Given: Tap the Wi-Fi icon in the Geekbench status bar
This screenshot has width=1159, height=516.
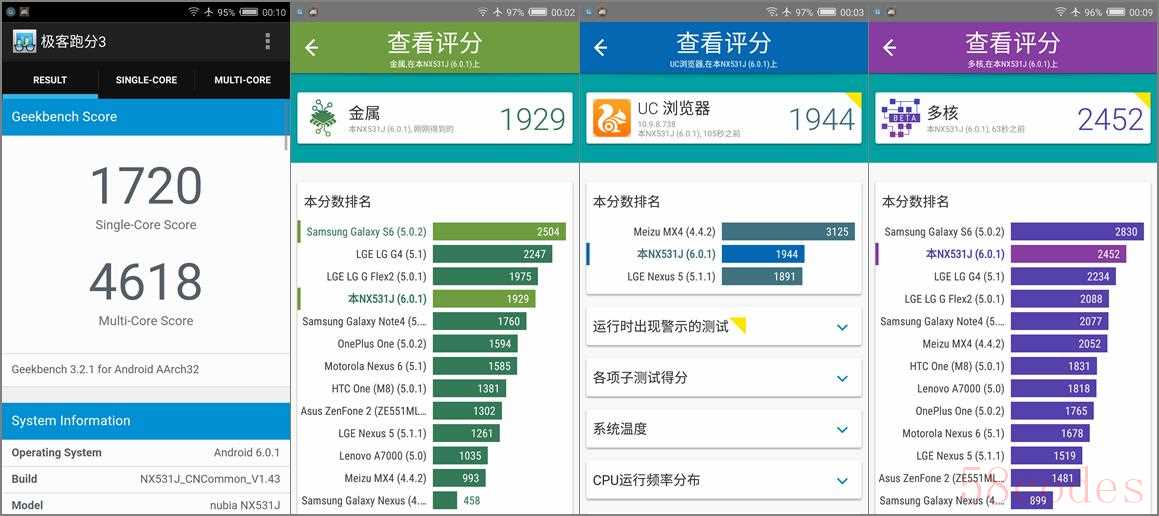Looking at the screenshot, I should (x=194, y=13).
